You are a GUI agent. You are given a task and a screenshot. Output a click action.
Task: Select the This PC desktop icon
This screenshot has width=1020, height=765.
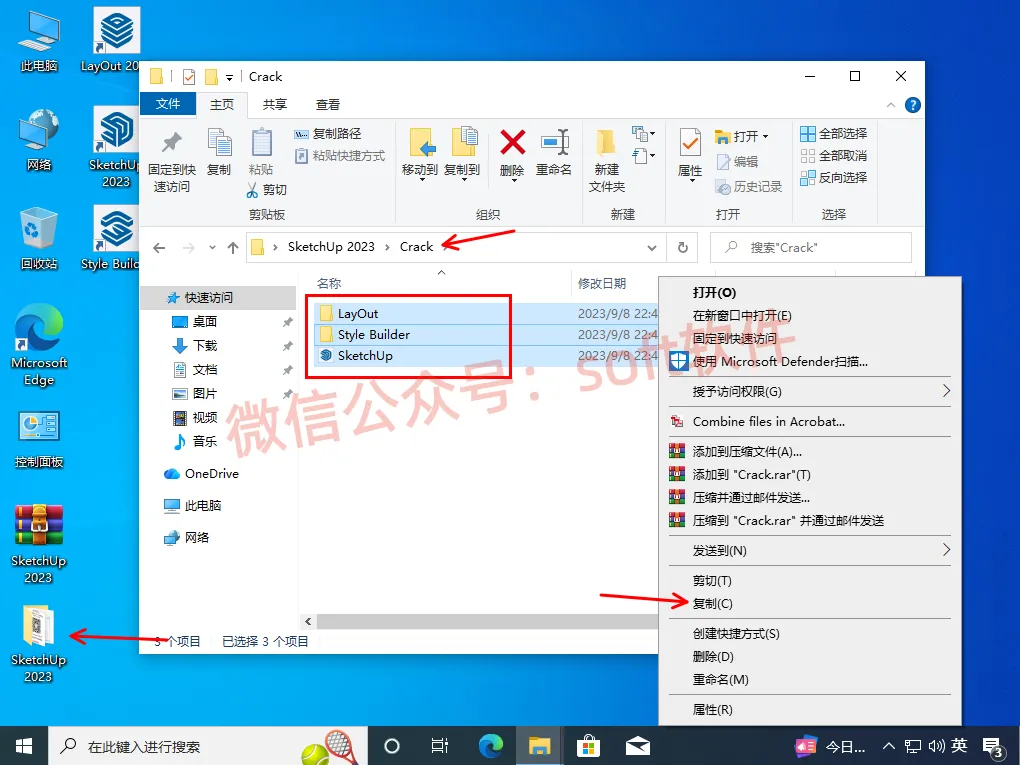tap(39, 41)
